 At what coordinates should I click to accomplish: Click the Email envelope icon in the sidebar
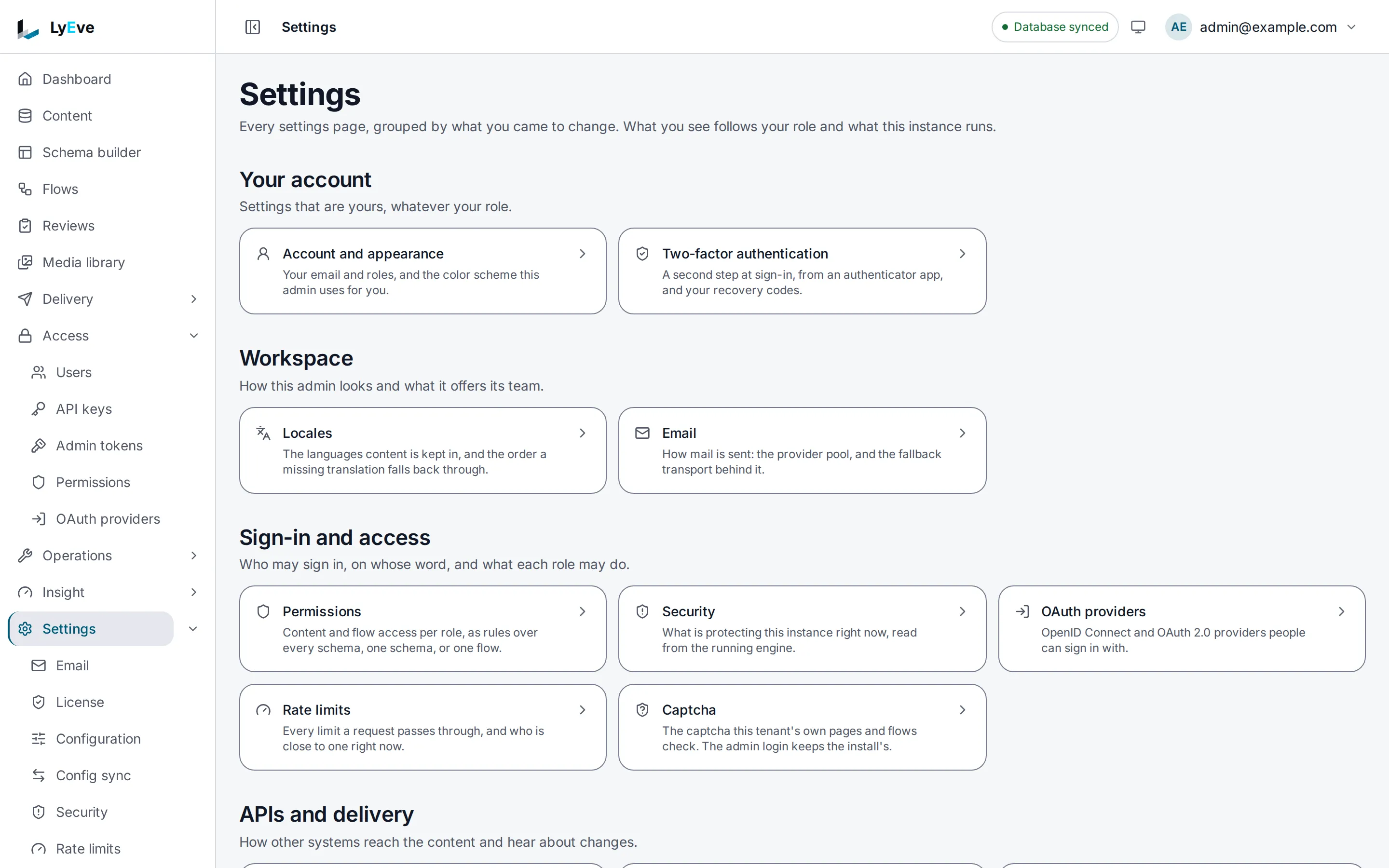(39, 665)
